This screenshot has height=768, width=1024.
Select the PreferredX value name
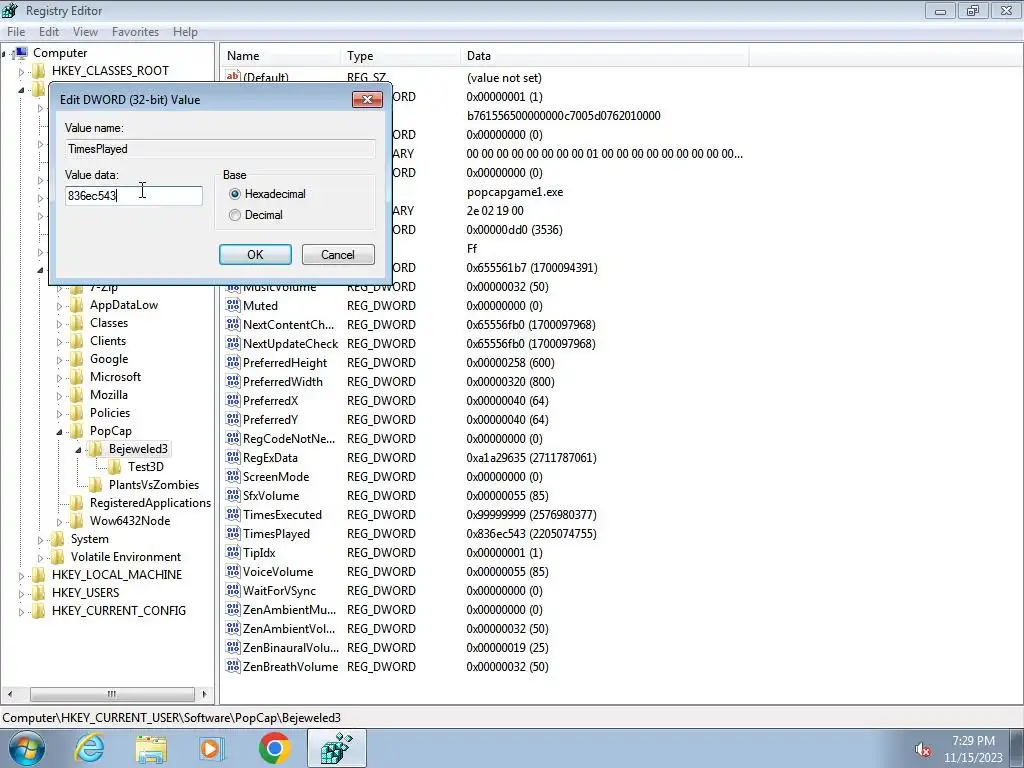(270, 400)
